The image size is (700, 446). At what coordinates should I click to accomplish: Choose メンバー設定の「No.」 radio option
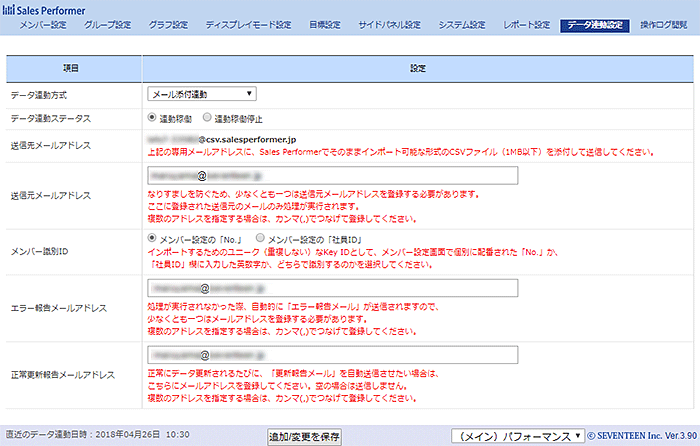coord(152,239)
